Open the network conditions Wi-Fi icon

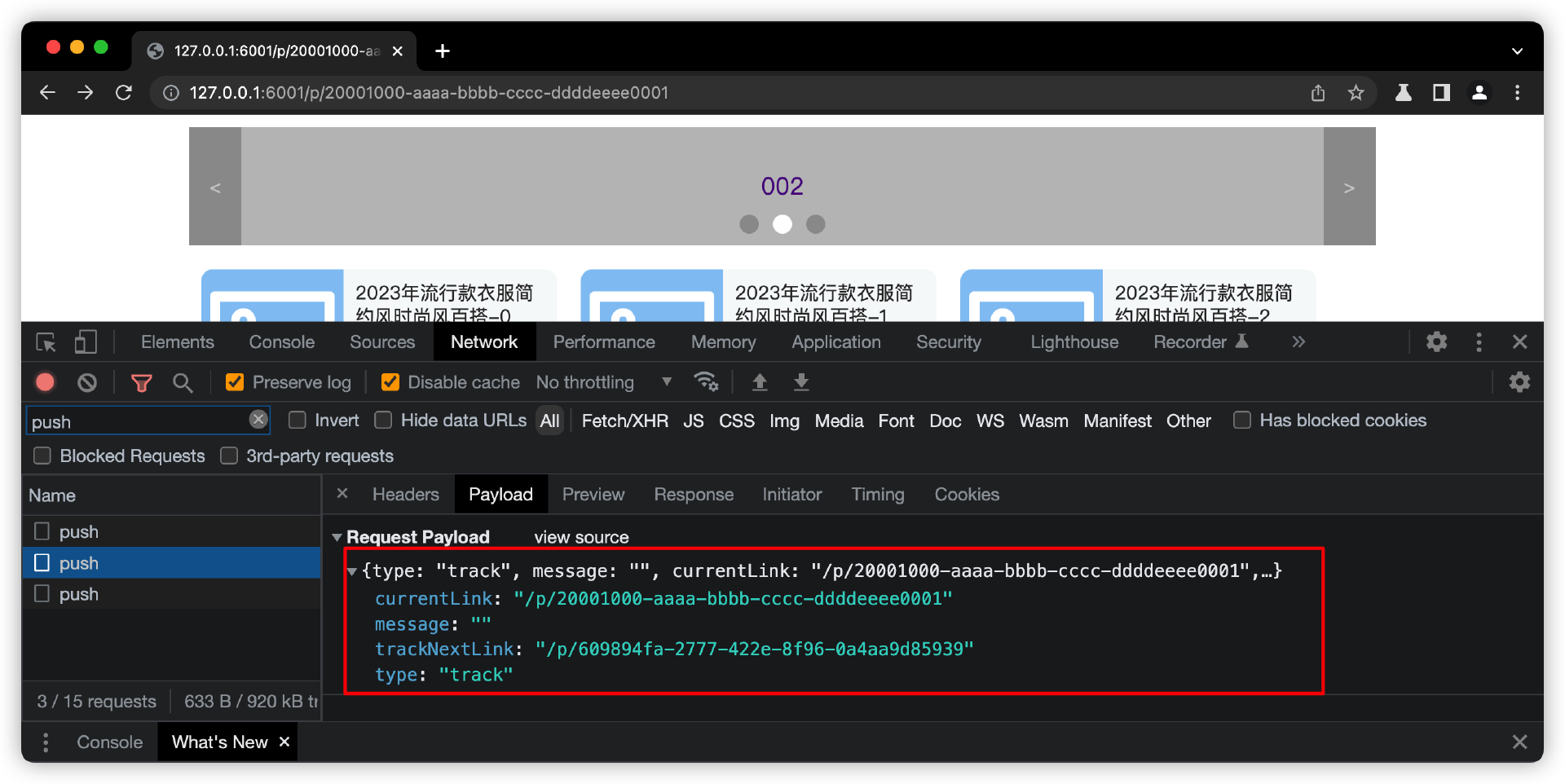pyautogui.click(x=705, y=381)
